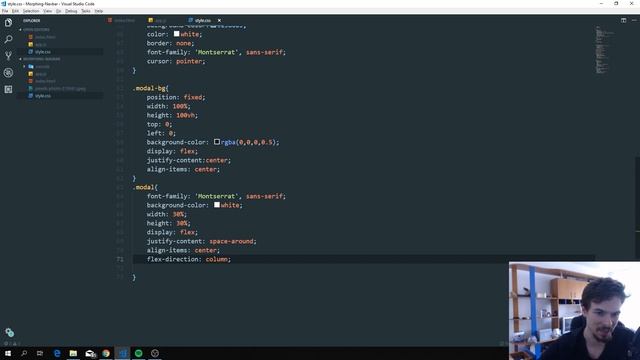Screen dimensions: 640x360
Task: Open the Windows Start menu
Action: (8, 353)
